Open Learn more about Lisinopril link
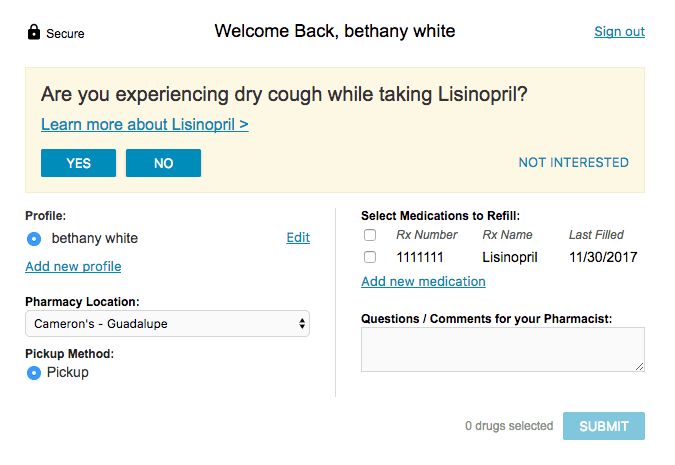This screenshot has height=465, width=675. [x=145, y=124]
